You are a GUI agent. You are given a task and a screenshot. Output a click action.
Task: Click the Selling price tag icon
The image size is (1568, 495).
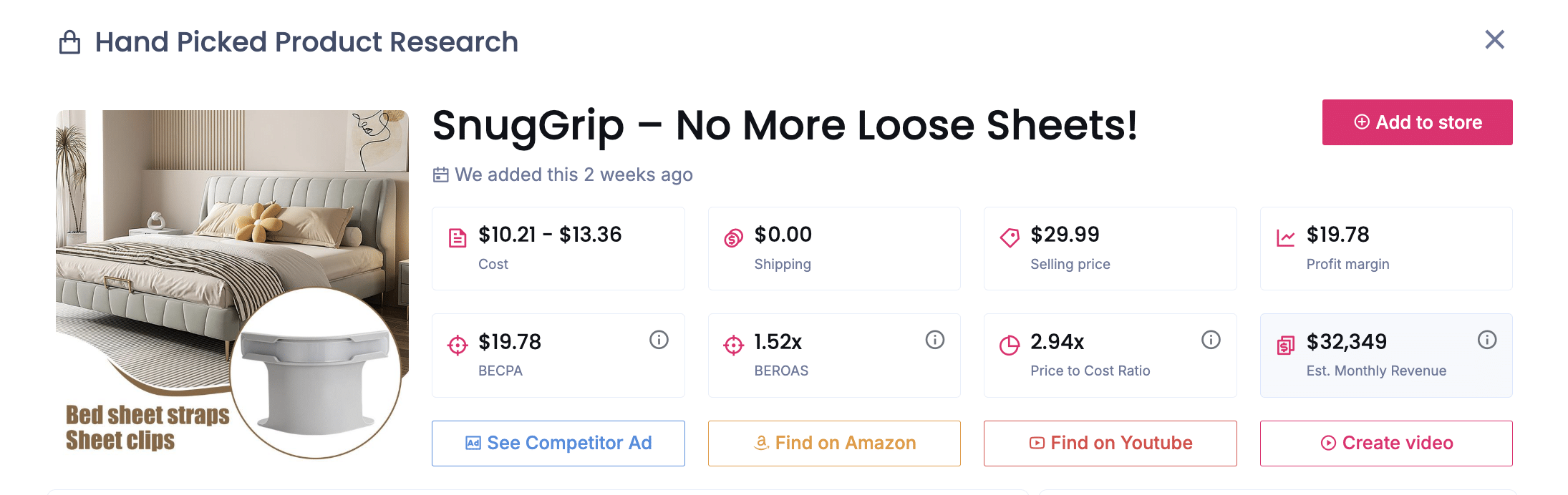pyautogui.click(x=1010, y=237)
